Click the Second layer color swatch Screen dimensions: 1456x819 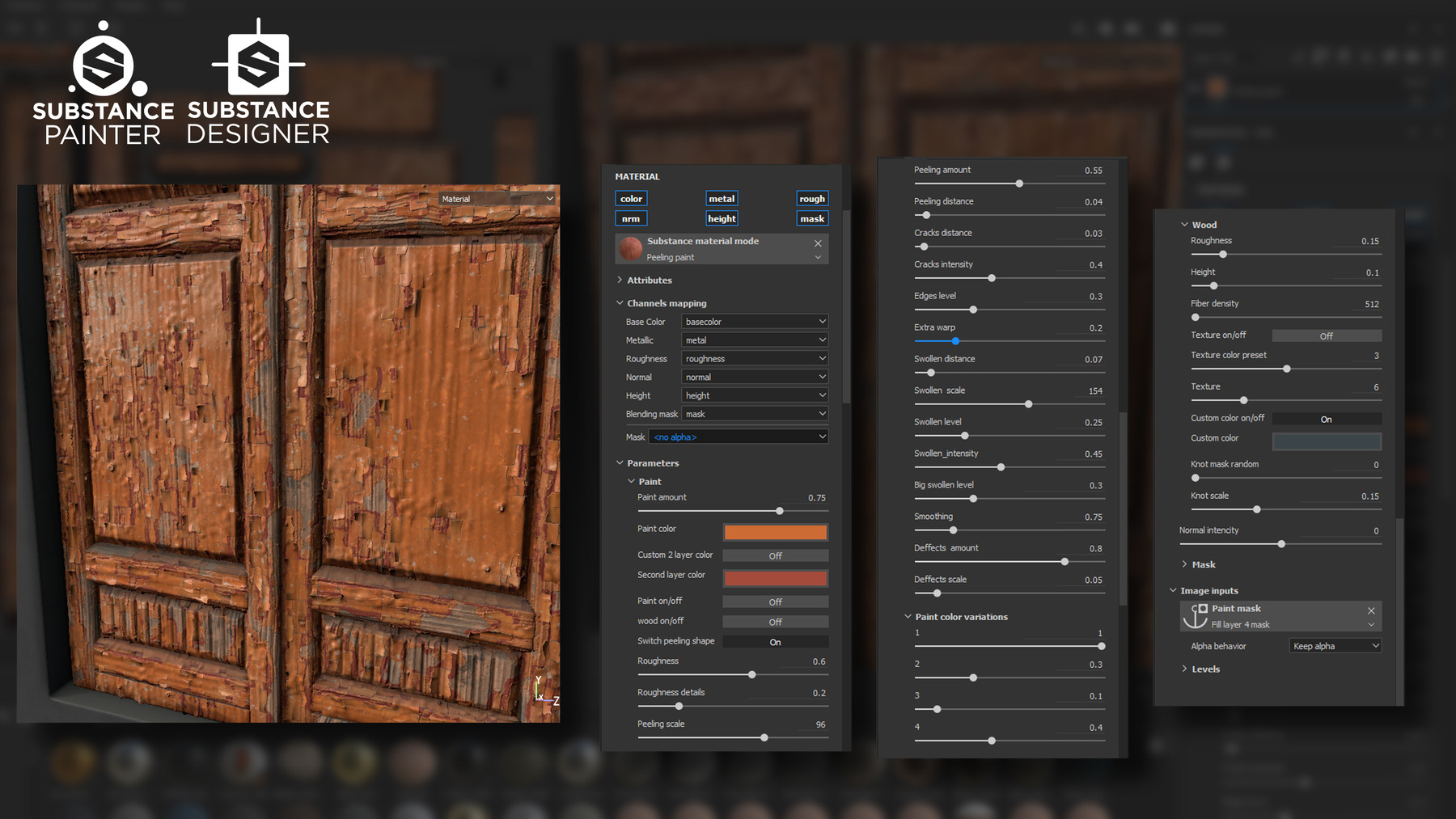[x=775, y=578]
